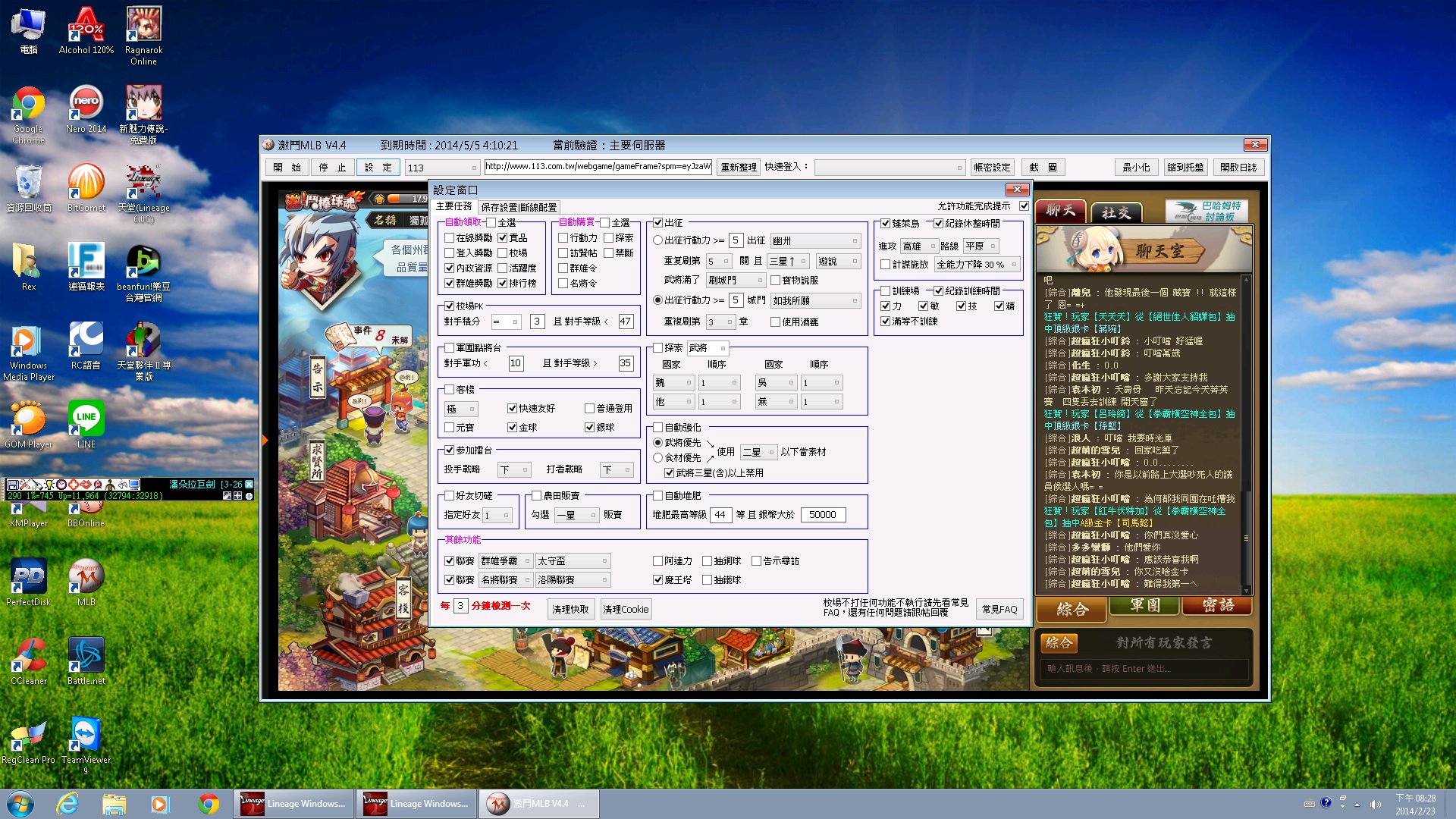
Task: Open the 幽州 destination dropdown
Action: pos(815,240)
